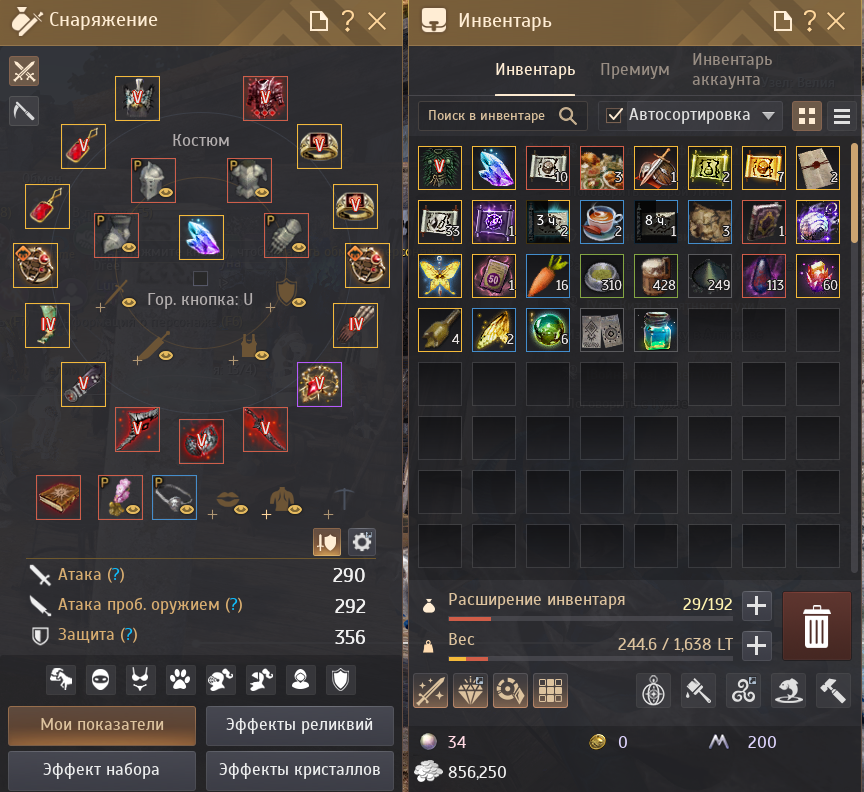The width and height of the screenshot is (864, 792).
Task: Click the carrot item in inventory
Action: click(548, 276)
